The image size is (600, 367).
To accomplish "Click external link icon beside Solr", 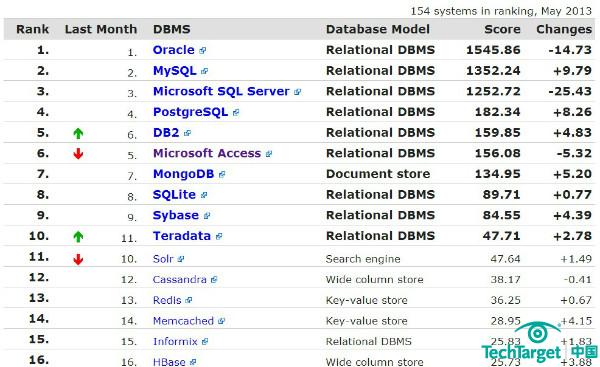I will 181,259.
